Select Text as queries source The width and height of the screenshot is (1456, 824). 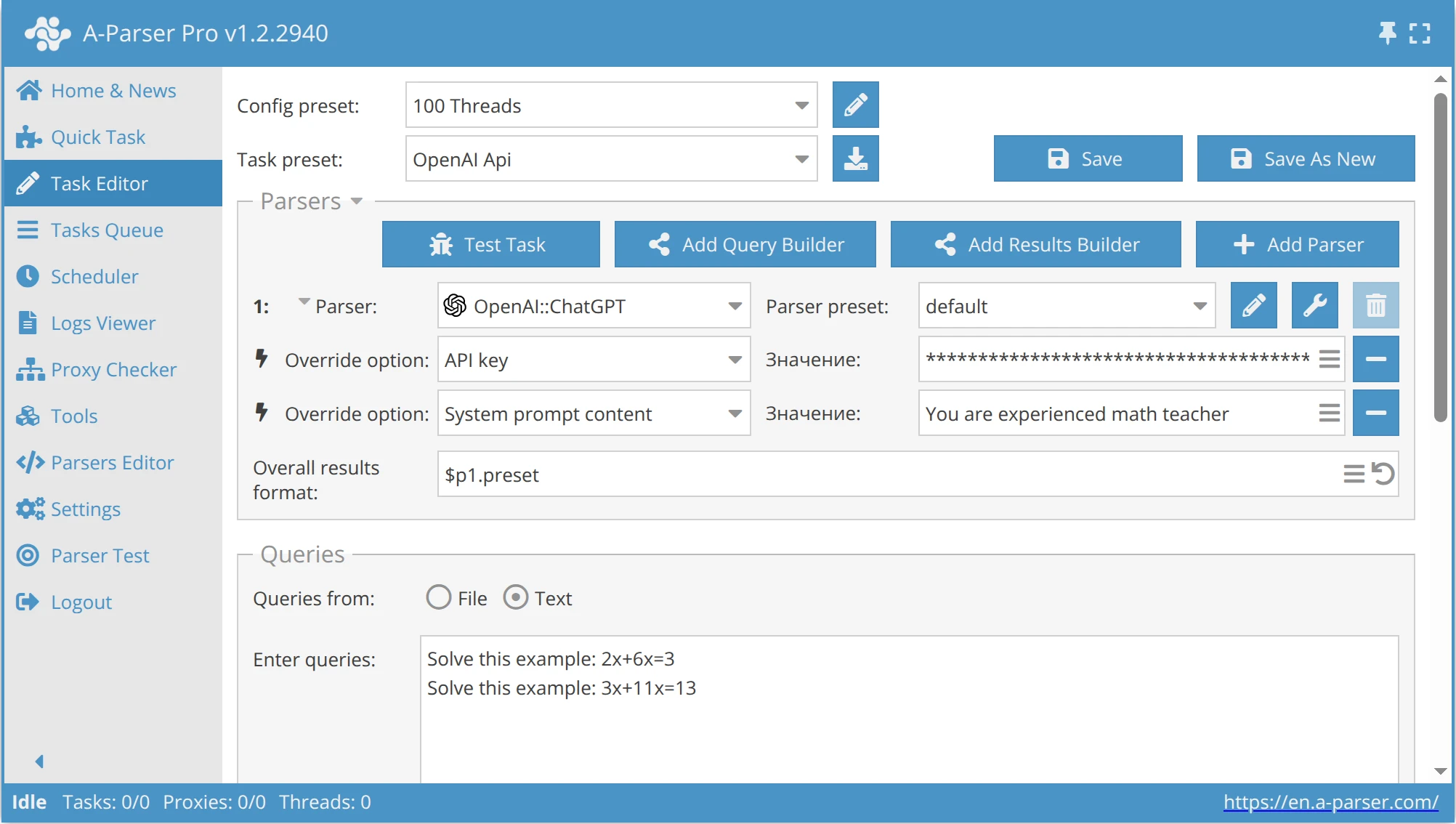click(x=516, y=597)
